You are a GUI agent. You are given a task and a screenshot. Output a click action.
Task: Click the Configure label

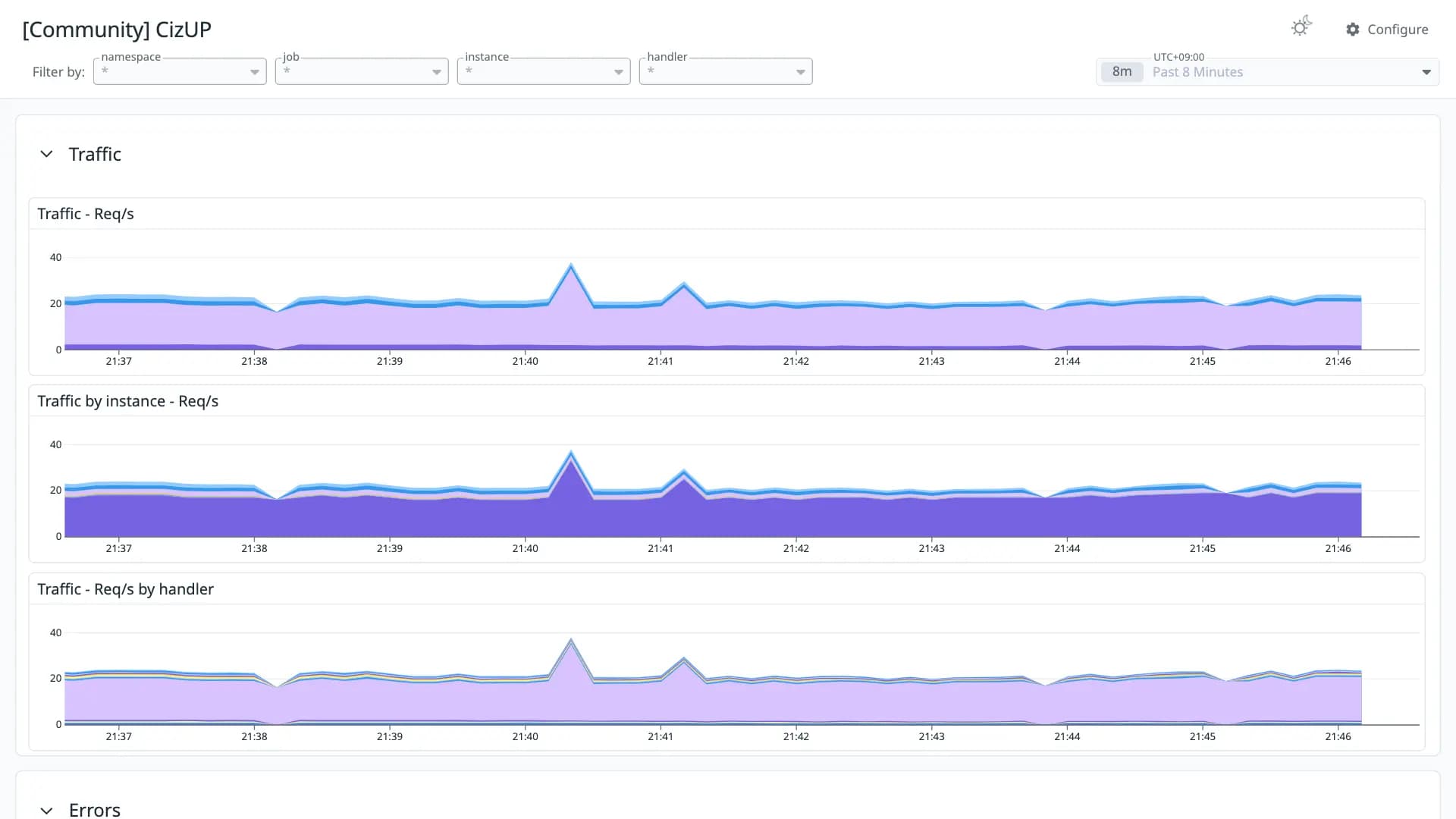[1398, 30]
